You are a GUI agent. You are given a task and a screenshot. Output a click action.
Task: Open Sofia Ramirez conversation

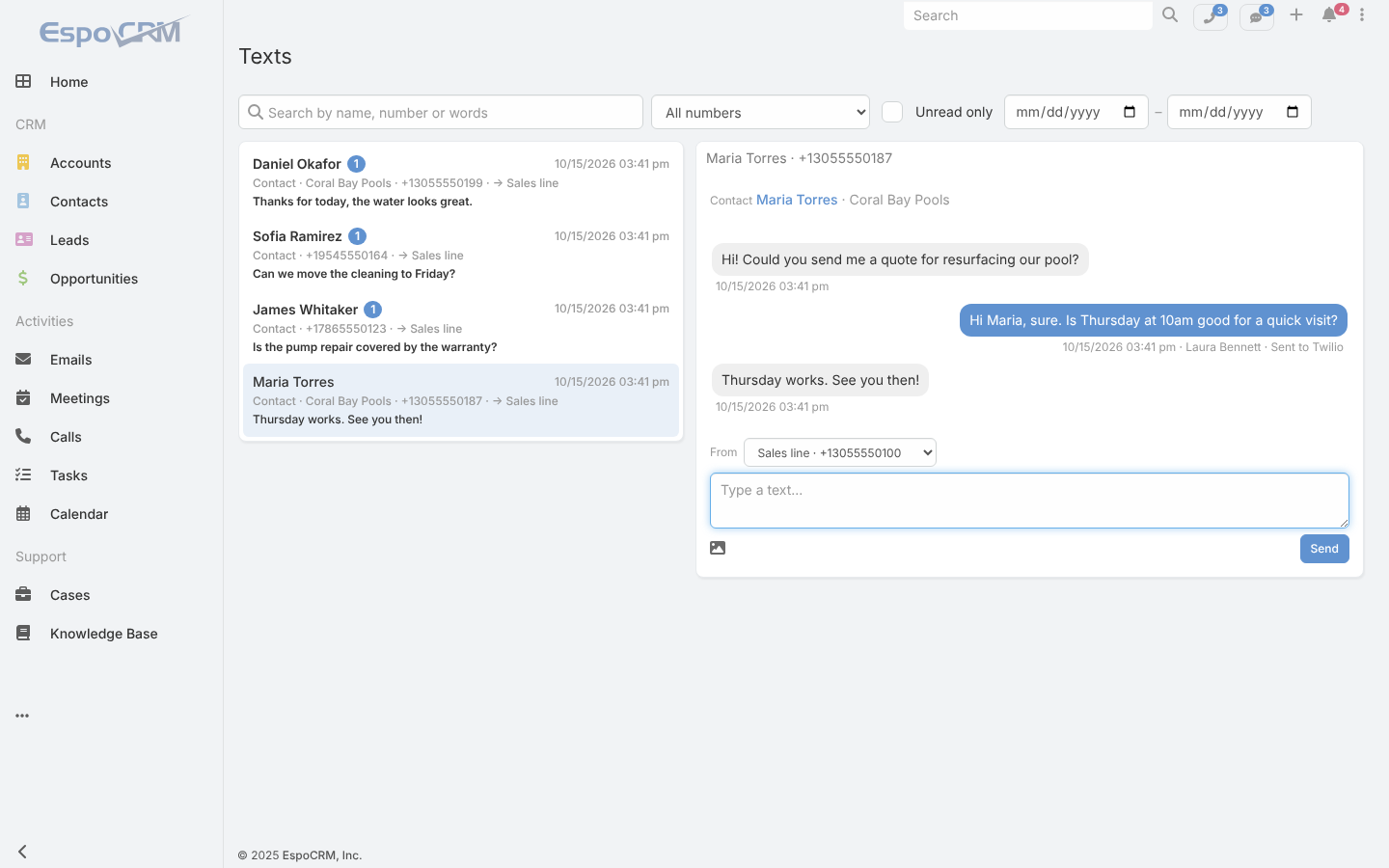tap(461, 255)
